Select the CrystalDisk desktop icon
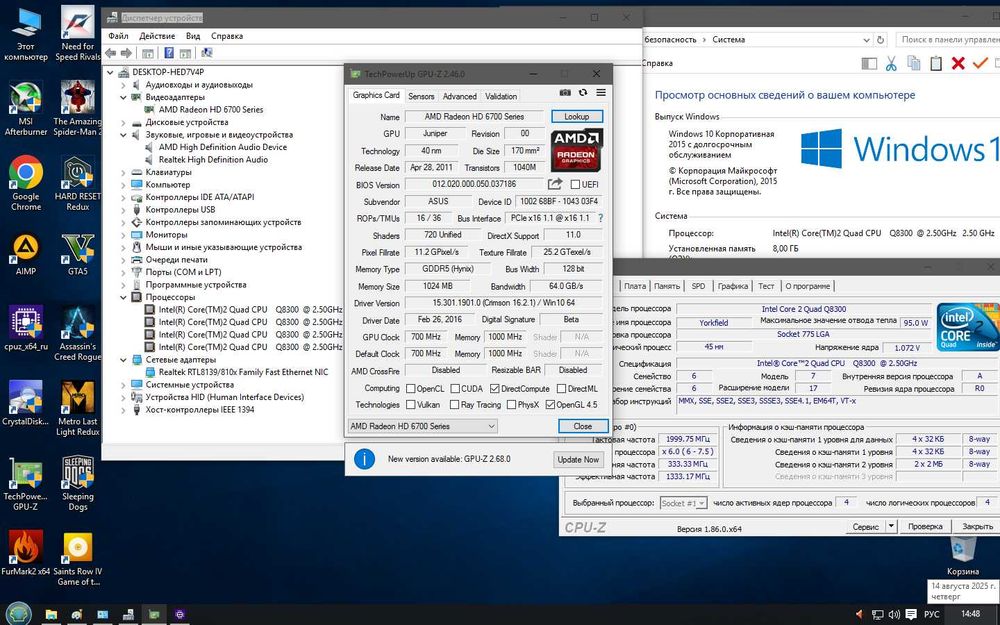1000x625 pixels. (26, 403)
